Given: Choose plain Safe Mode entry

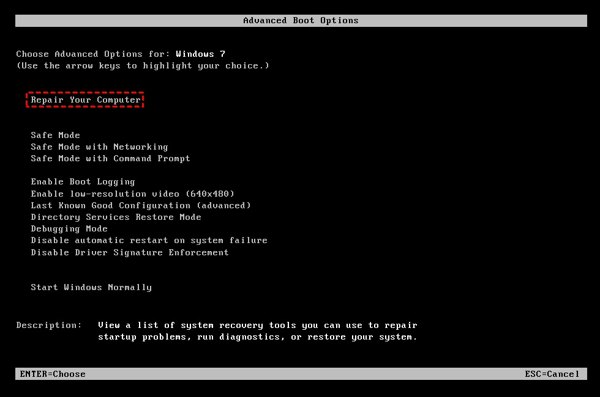Looking at the screenshot, I should click(55, 135).
